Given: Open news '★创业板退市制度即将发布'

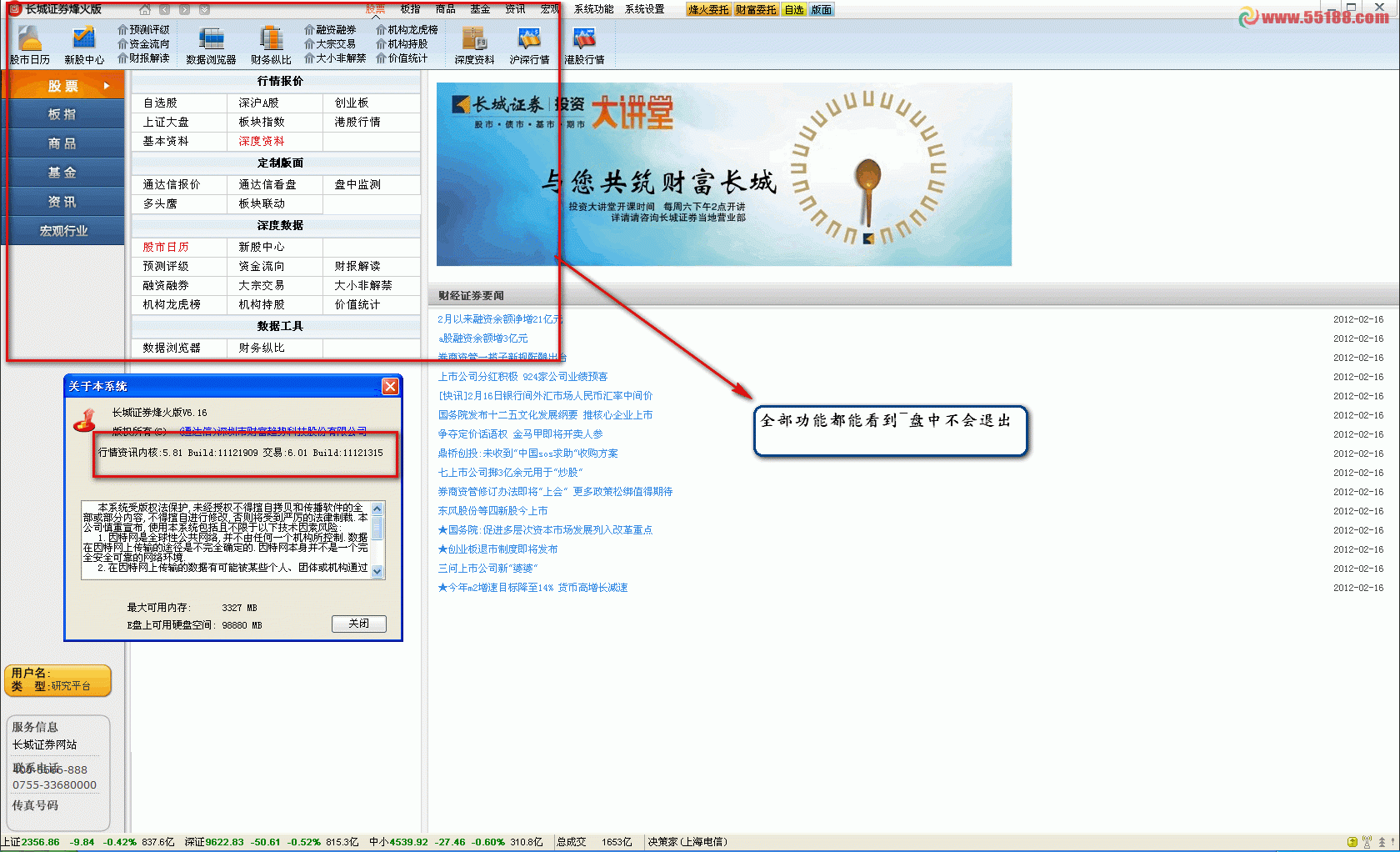Looking at the screenshot, I should 497,549.
